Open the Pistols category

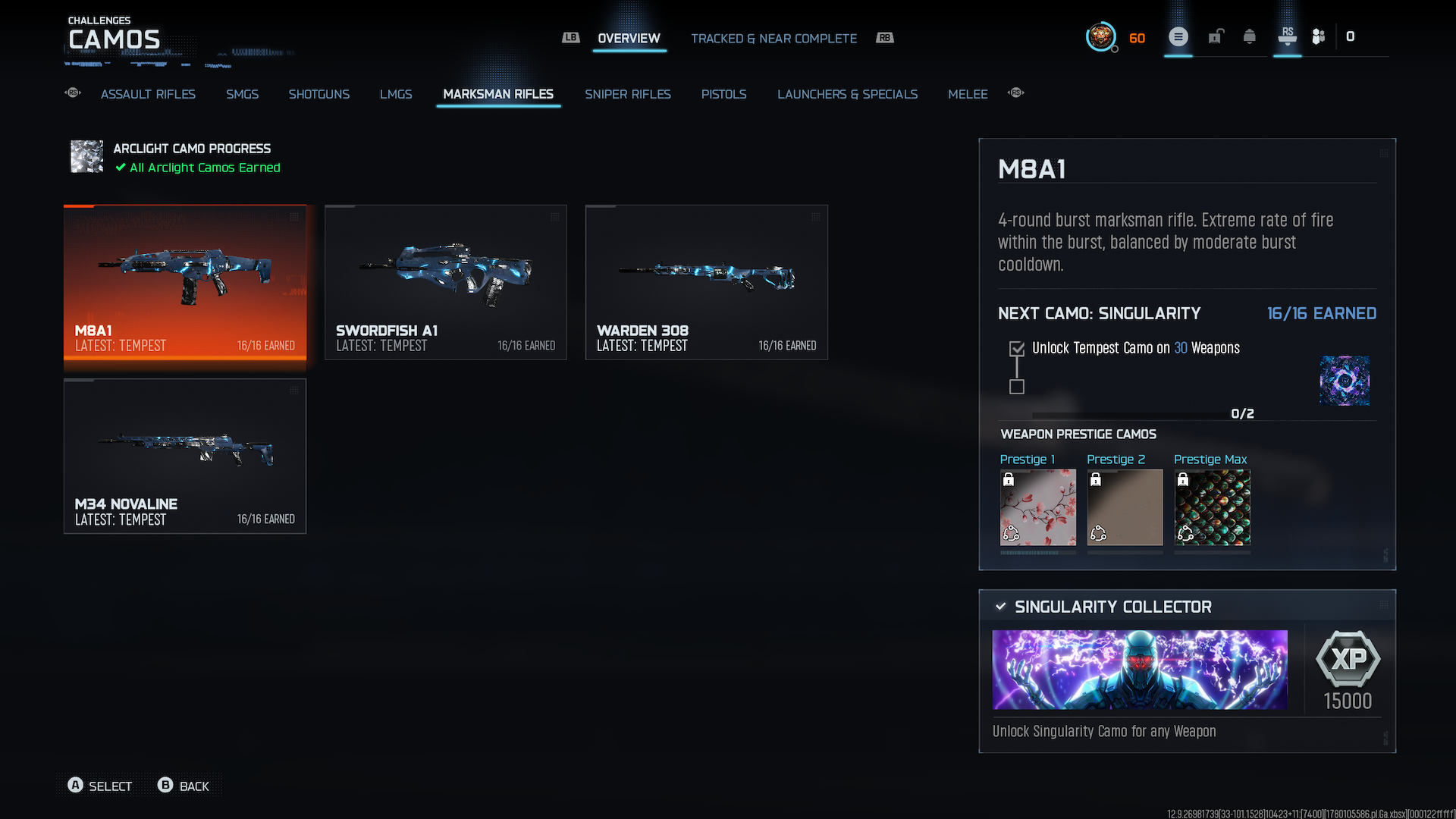click(723, 94)
